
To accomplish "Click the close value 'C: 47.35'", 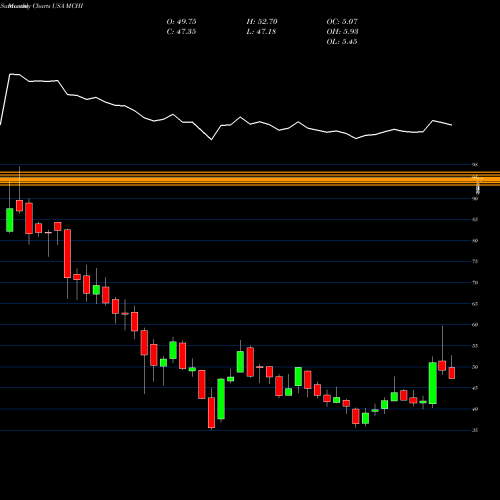I will coord(181,32).
